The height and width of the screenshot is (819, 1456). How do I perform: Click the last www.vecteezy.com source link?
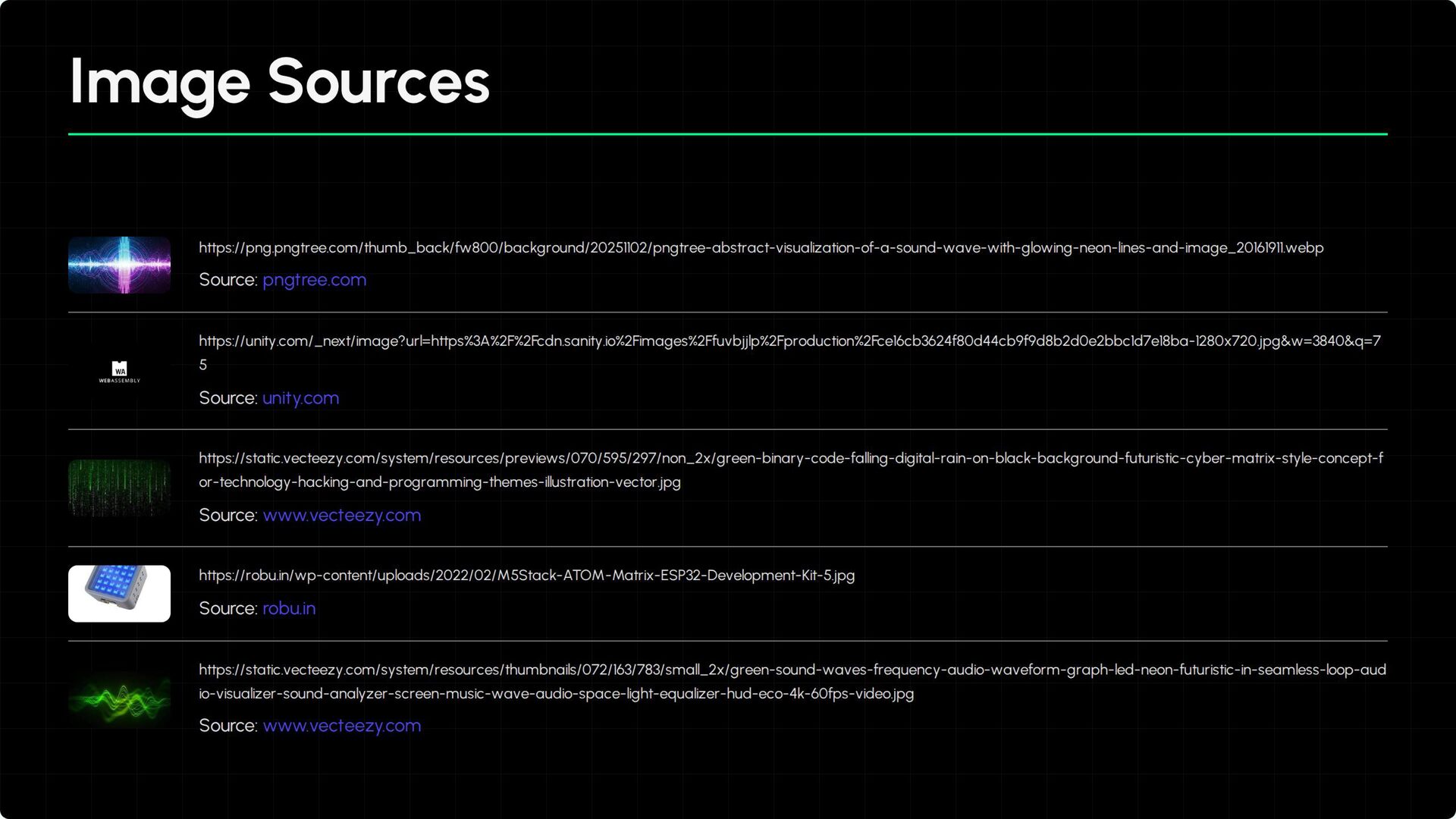coord(341,726)
